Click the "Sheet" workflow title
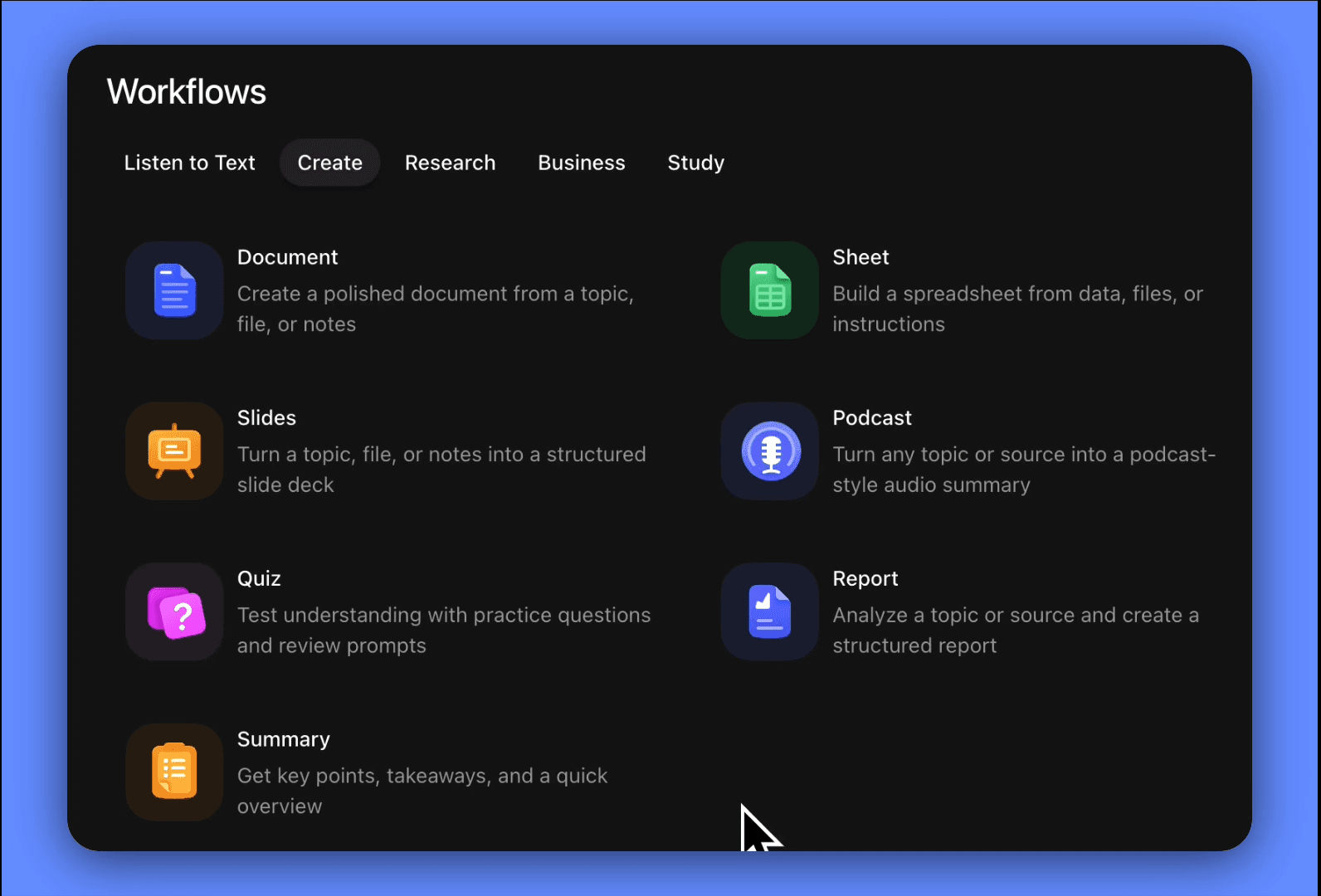 pos(860,257)
